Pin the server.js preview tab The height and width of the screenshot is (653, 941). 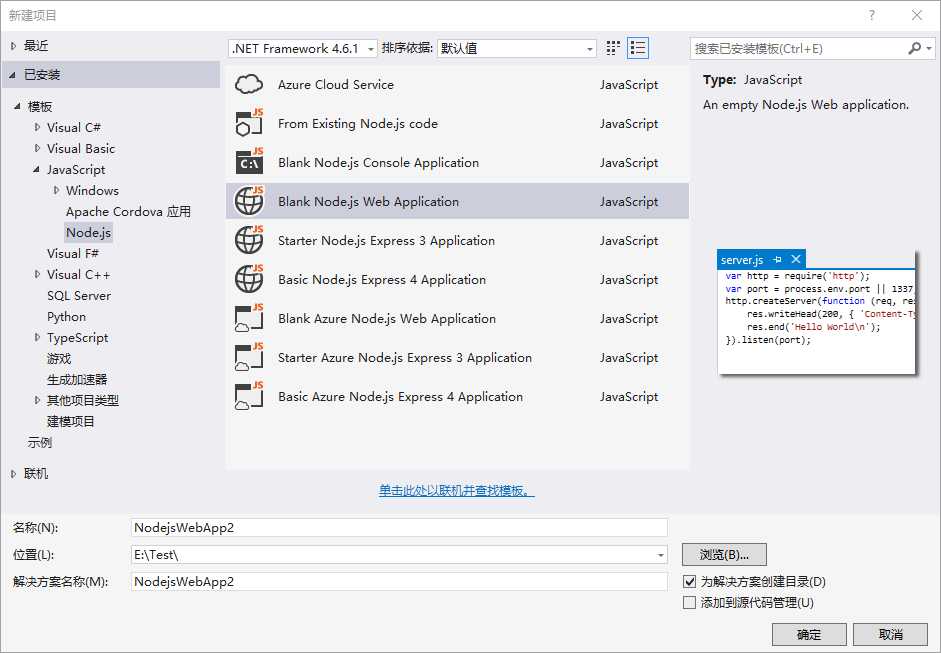(778, 259)
